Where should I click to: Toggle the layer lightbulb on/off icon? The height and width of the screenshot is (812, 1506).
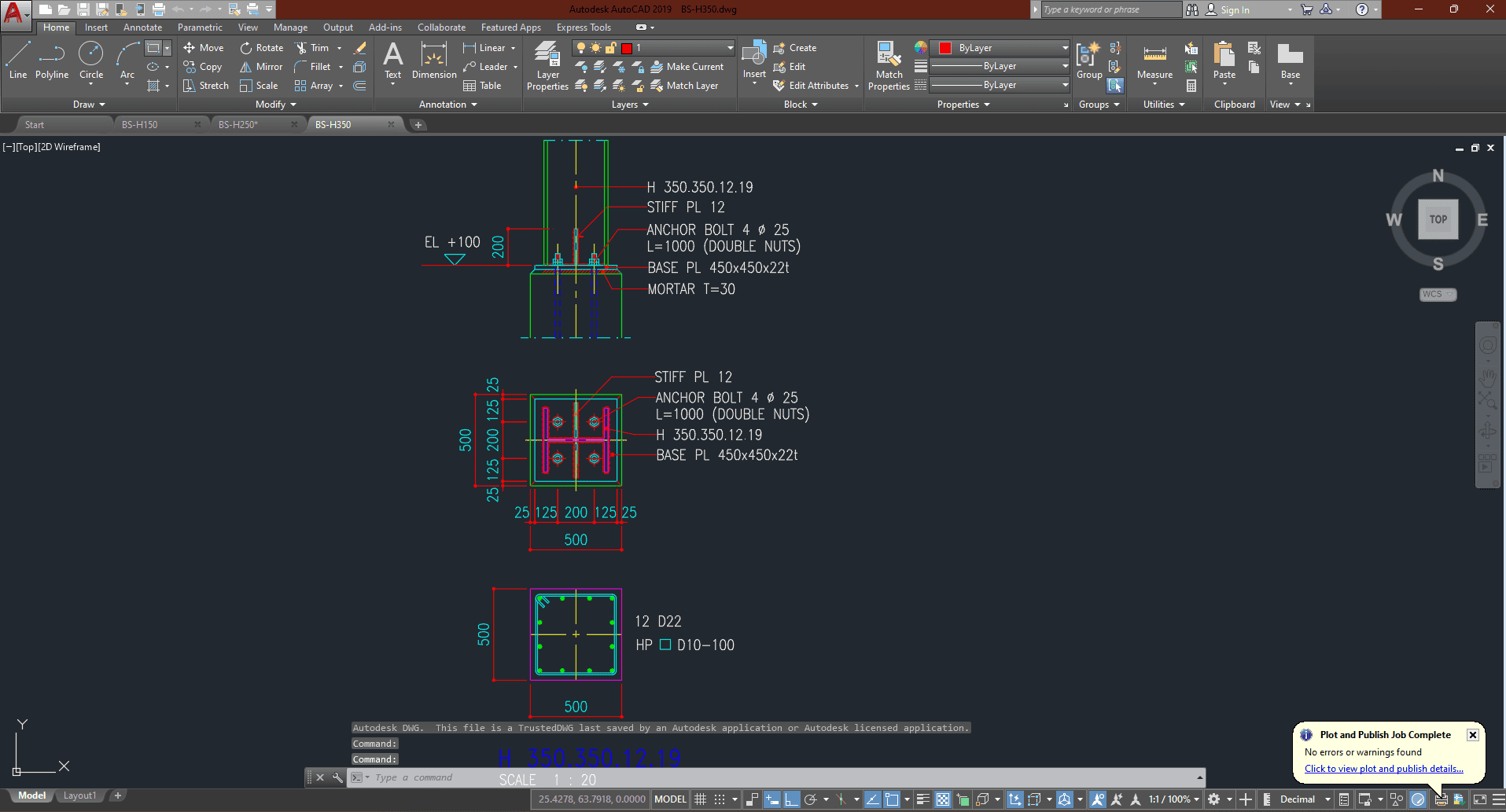[x=581, y=48]
